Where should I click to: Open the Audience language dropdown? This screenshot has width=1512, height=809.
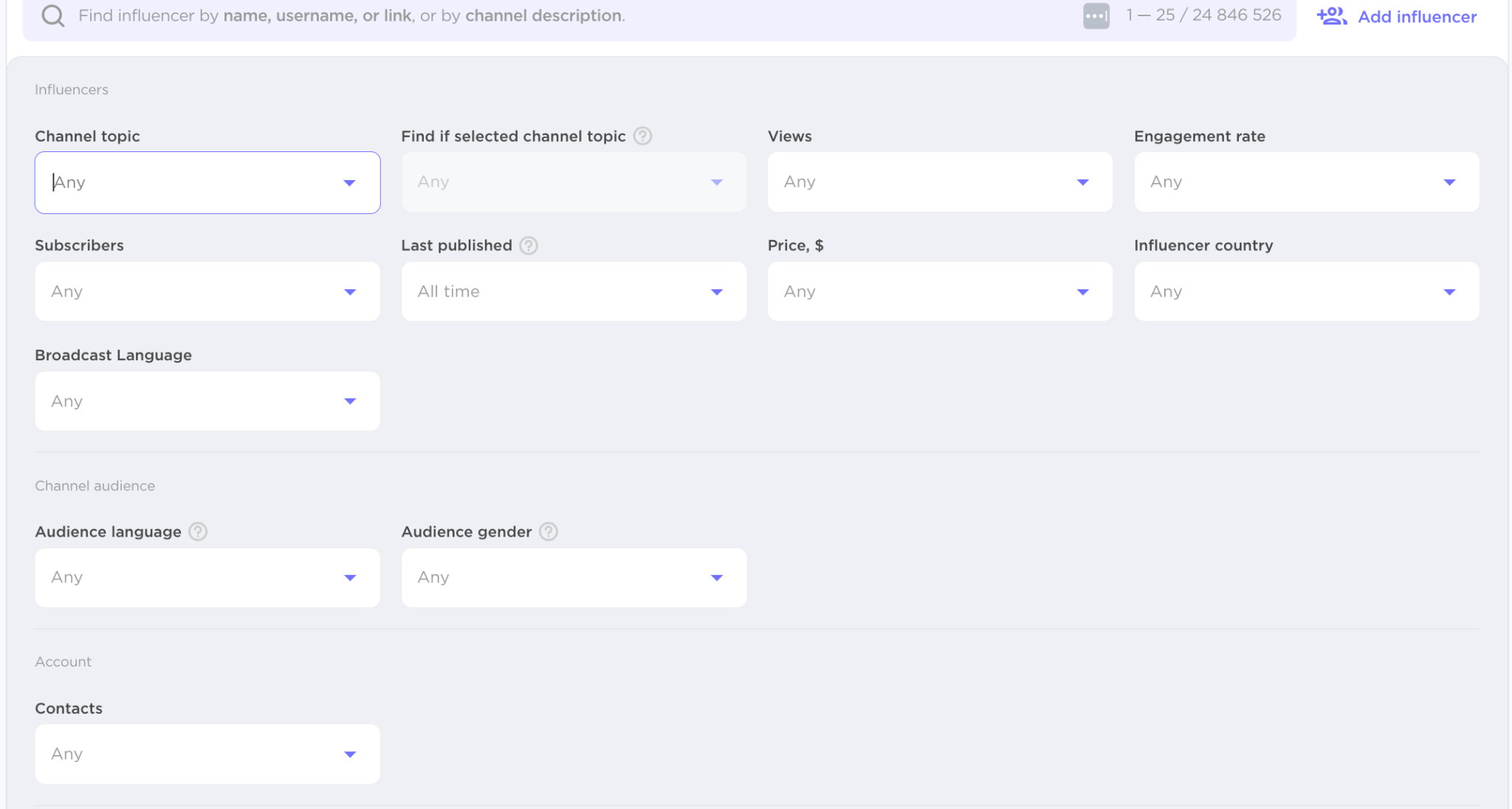[207, 577]
